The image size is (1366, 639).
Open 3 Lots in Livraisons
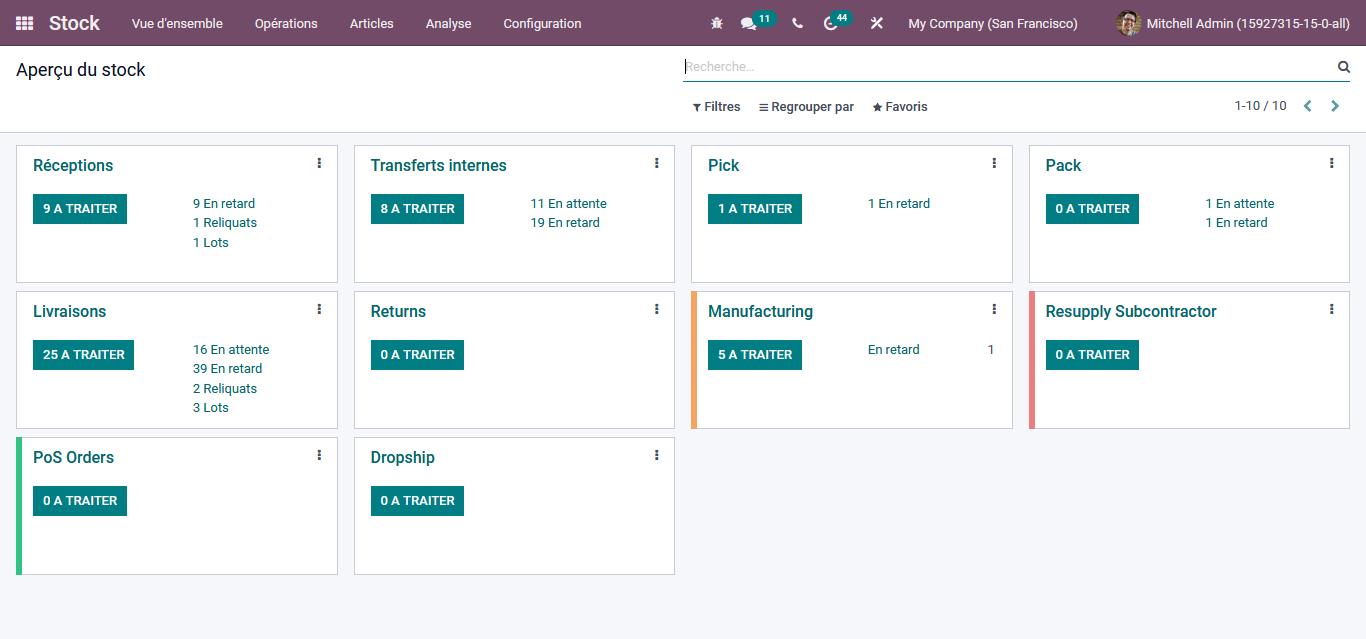tap(211, 408)
